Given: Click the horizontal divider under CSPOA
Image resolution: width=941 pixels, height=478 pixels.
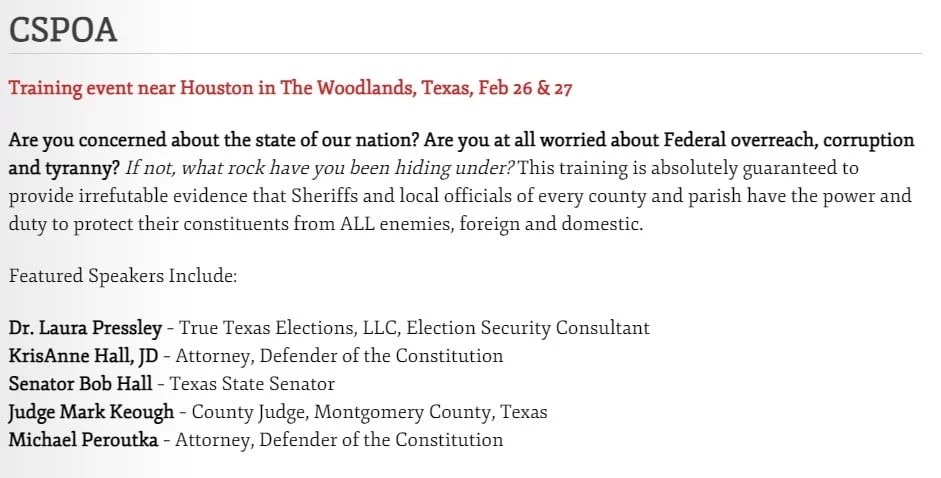Looking at the screenshot, I should pos(465,54).
